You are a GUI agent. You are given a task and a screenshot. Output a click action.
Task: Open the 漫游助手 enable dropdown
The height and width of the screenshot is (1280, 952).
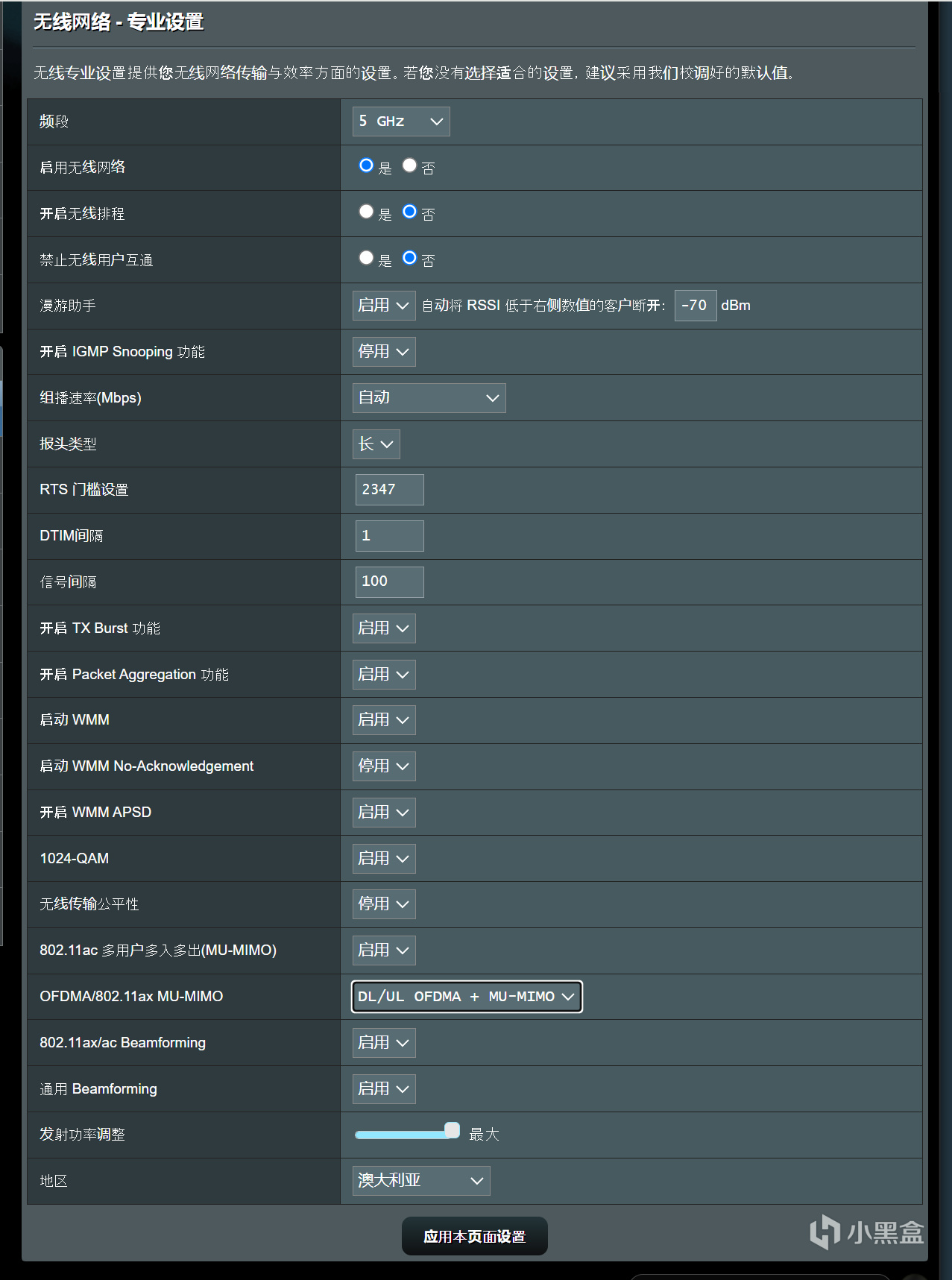point(384,306)
